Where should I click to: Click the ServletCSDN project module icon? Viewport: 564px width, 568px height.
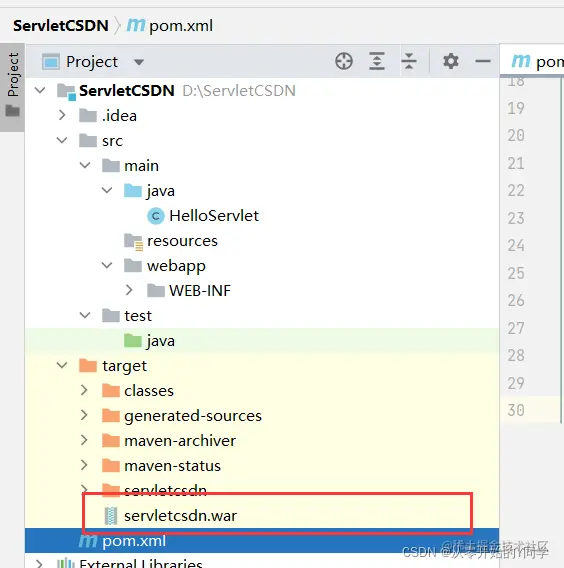[67, 91]
